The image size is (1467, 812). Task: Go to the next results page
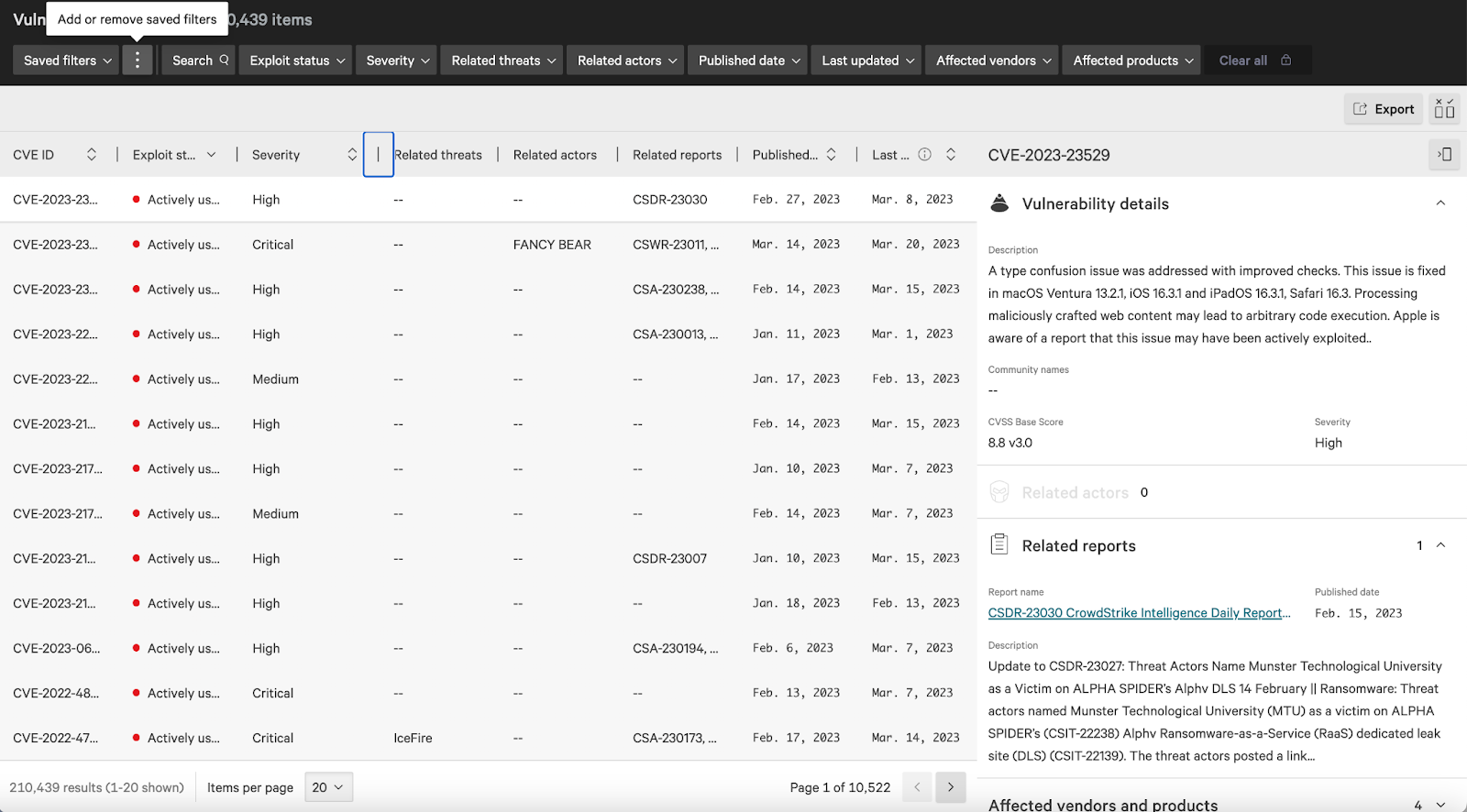pyautogui.click(x=951, y=787)
